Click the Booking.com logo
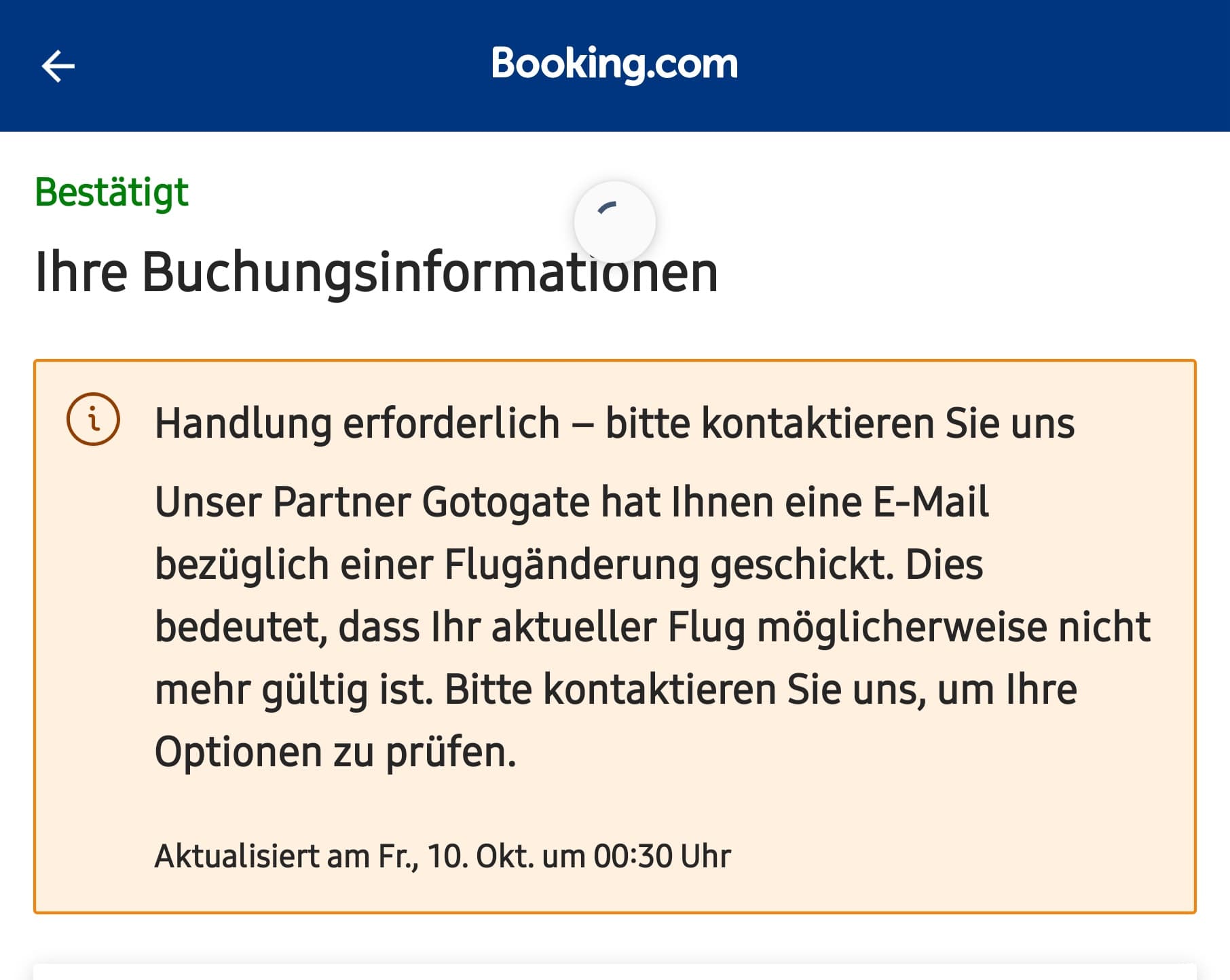The image size is (1230, 980). pyautogui.click(x=614, y=64)
